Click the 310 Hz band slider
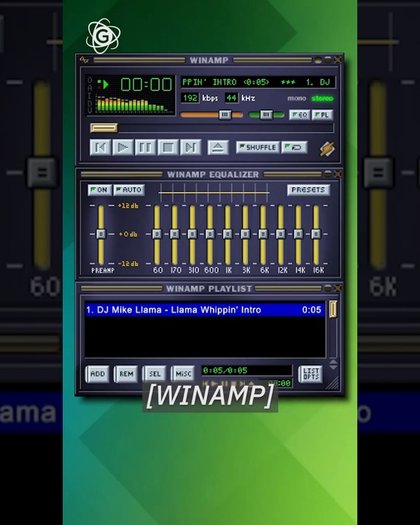The width and height of the screenshot is (420, 525). coord(192,235)
